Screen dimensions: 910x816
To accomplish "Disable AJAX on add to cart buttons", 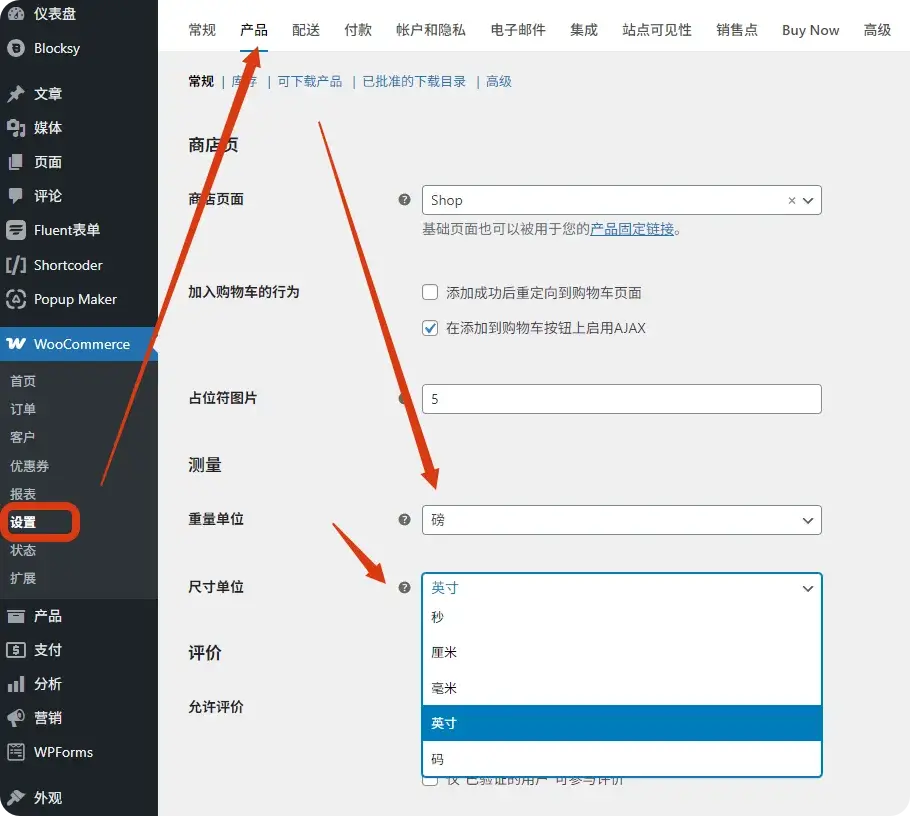I will point(430,326).
